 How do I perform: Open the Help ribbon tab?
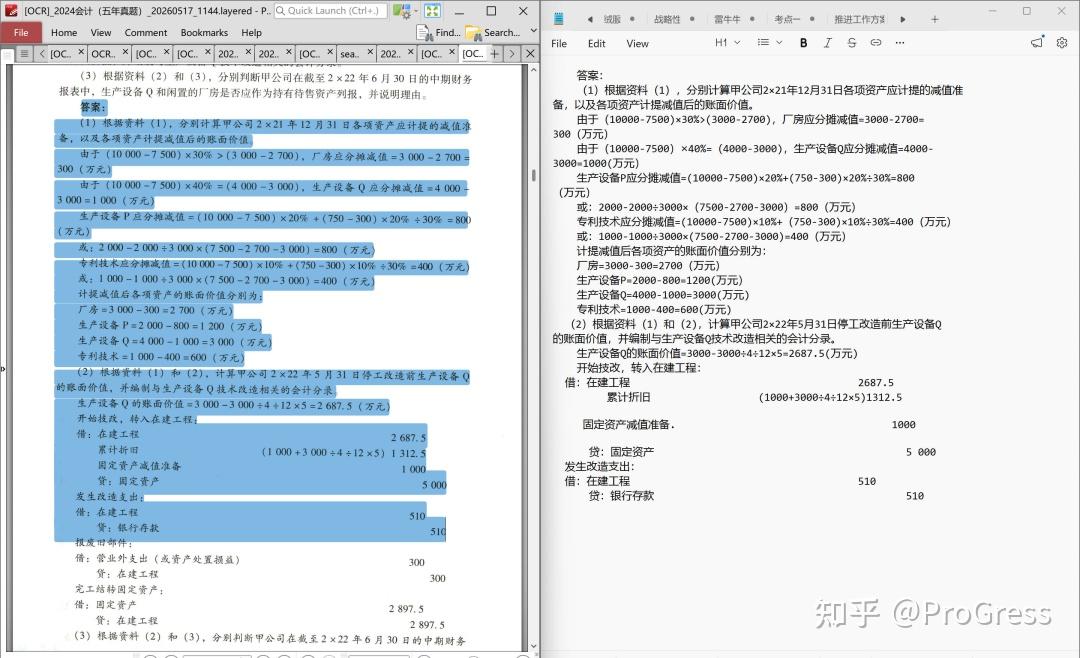tap(251, 32)
